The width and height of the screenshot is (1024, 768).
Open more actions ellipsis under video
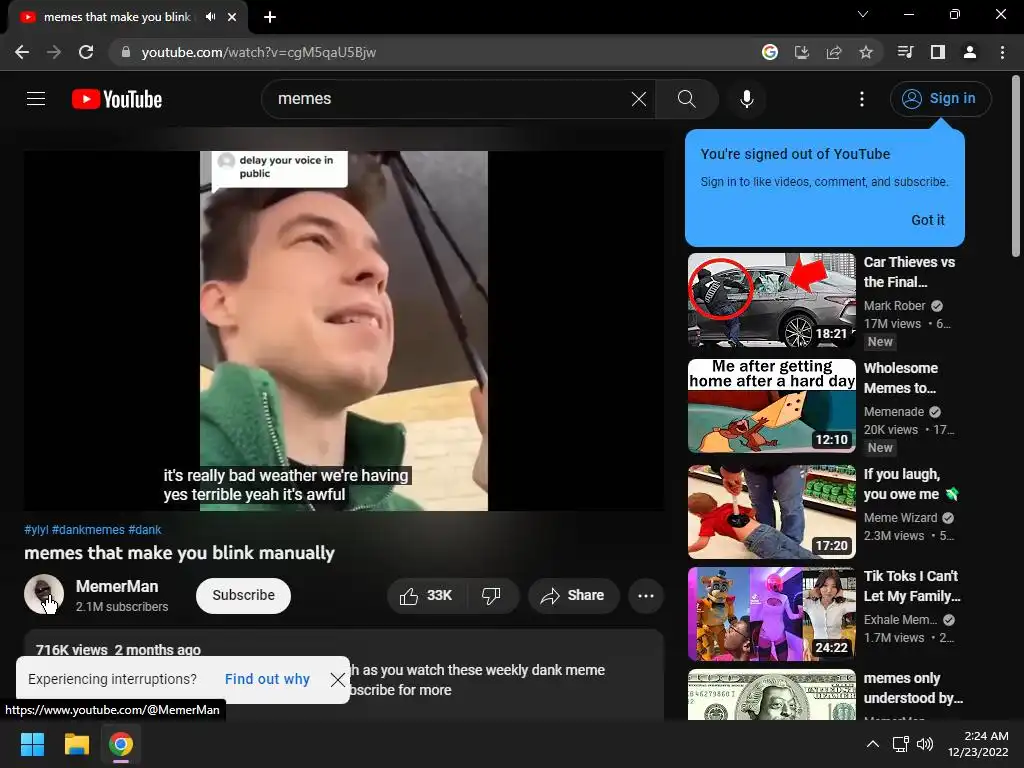[646, 596]
